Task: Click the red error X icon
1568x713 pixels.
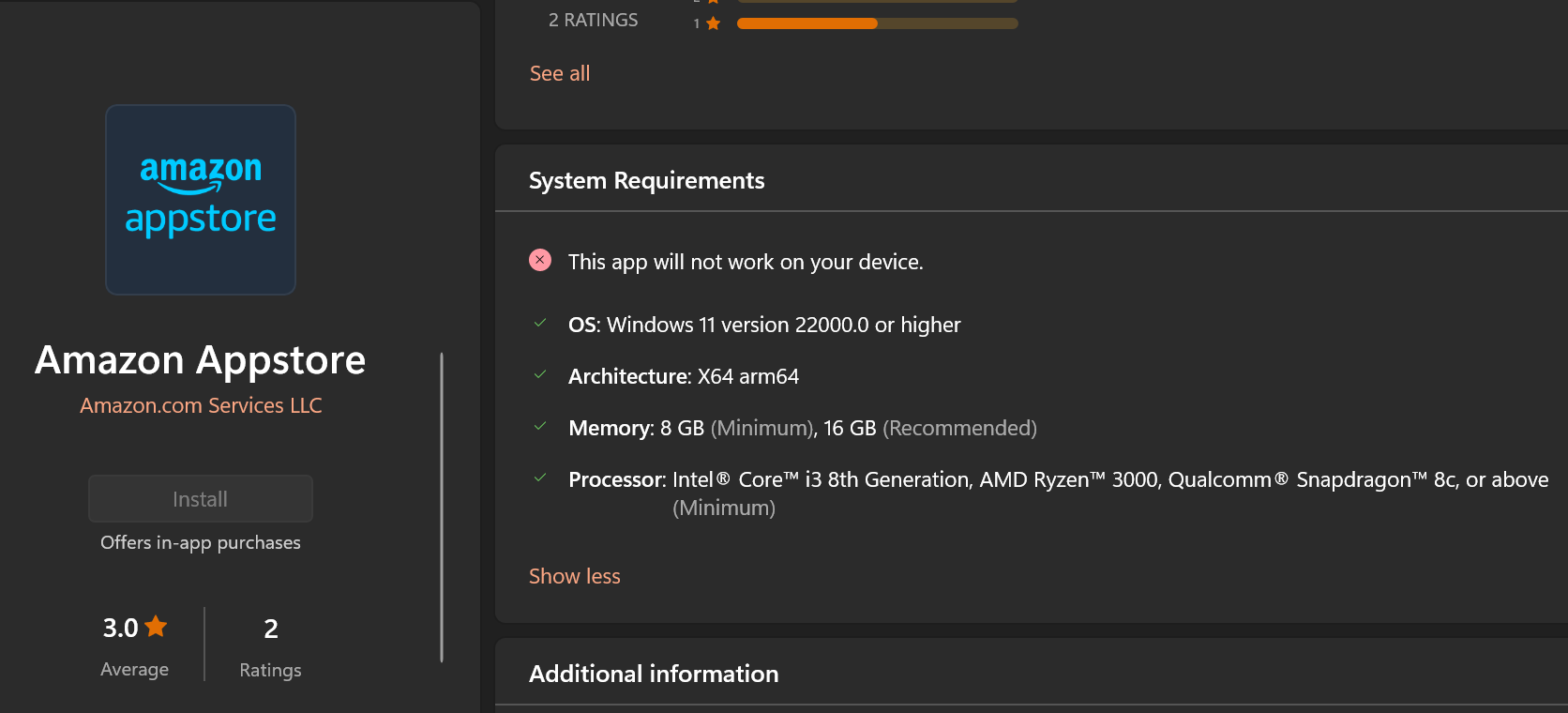Action: [540, 260]
